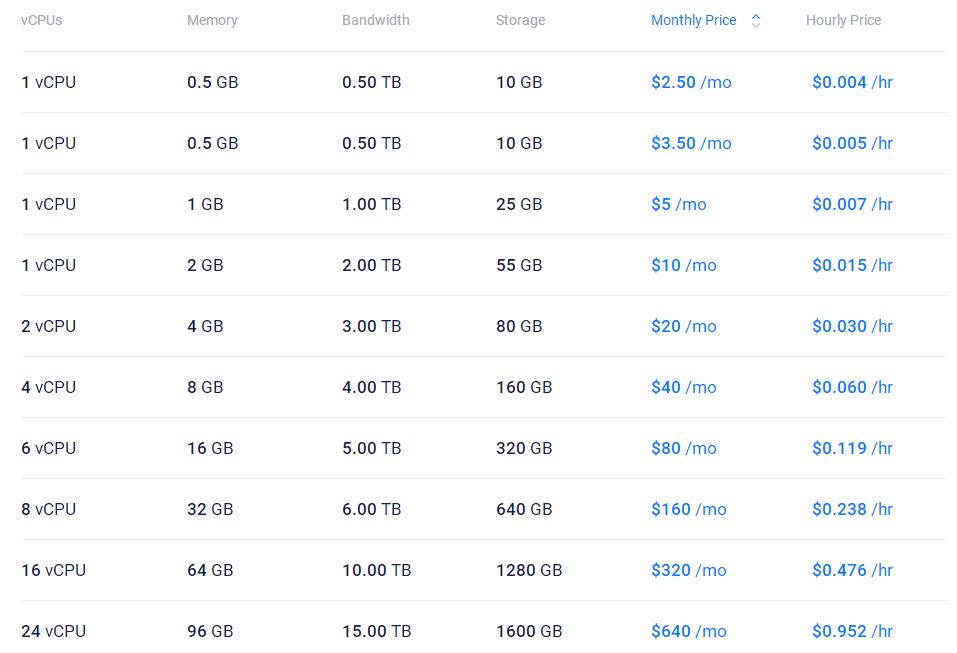Select the $3.50 /mo plan price

(x=691, y=144)
